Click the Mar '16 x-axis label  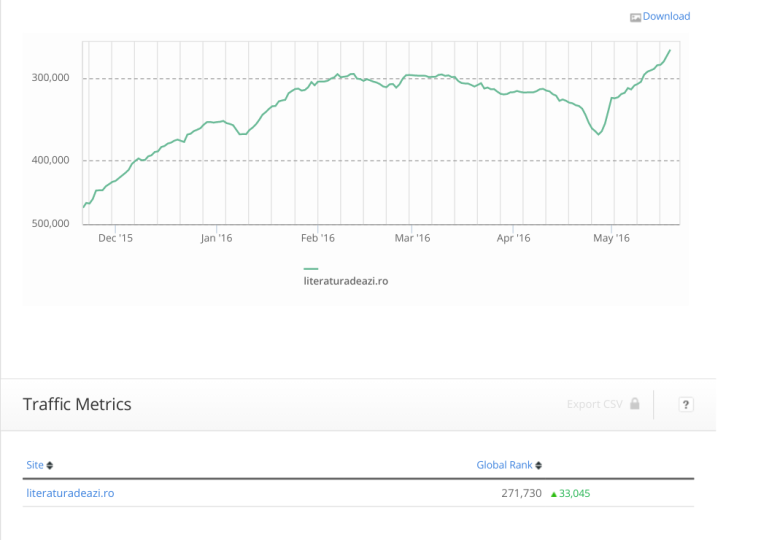click(412, 238)
